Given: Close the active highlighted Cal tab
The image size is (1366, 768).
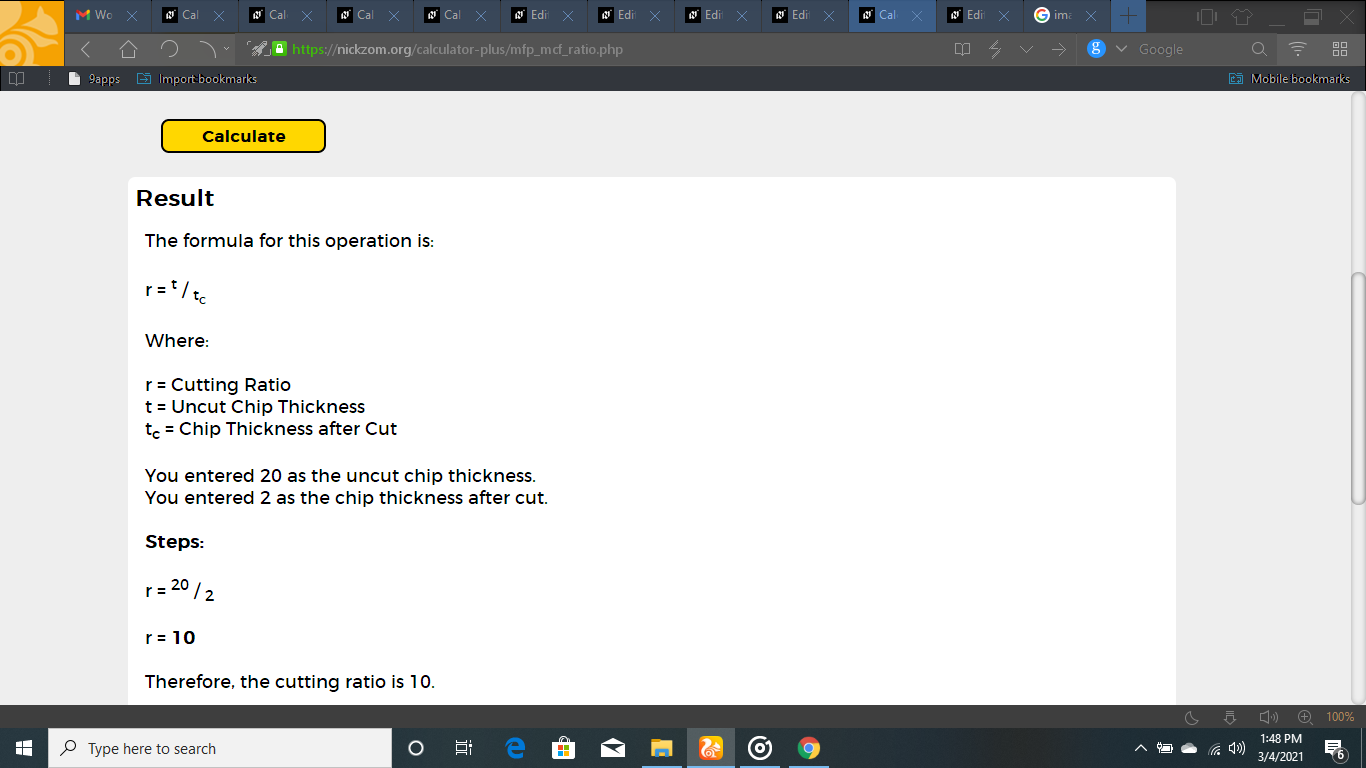Looking at the screenshot, I should coord(915,16).
